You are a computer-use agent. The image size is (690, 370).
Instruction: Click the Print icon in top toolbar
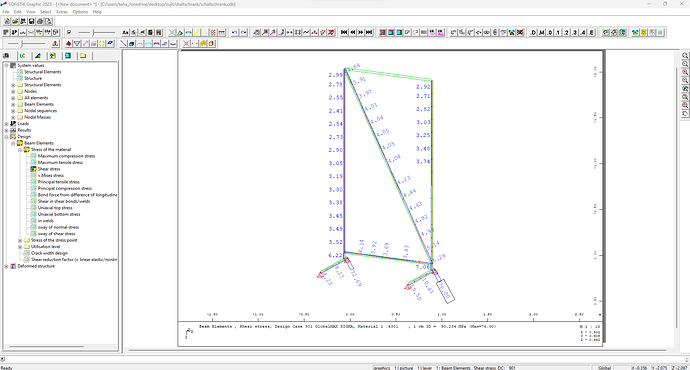pos(40,21)
